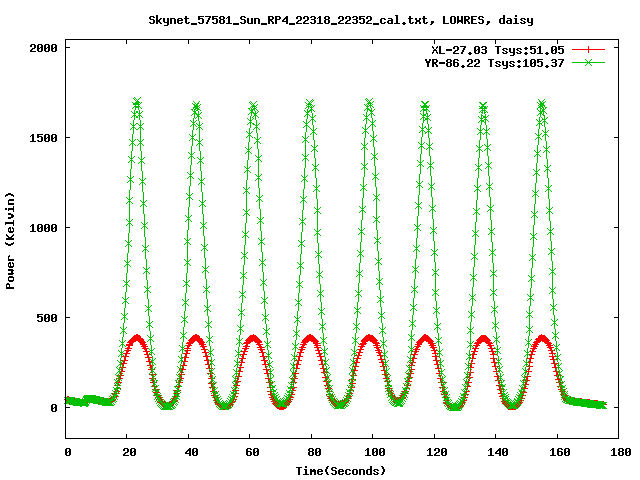640x480 pixels.
Task: Click the Time(Seconds) x-axis label
Action: point(341,470)
